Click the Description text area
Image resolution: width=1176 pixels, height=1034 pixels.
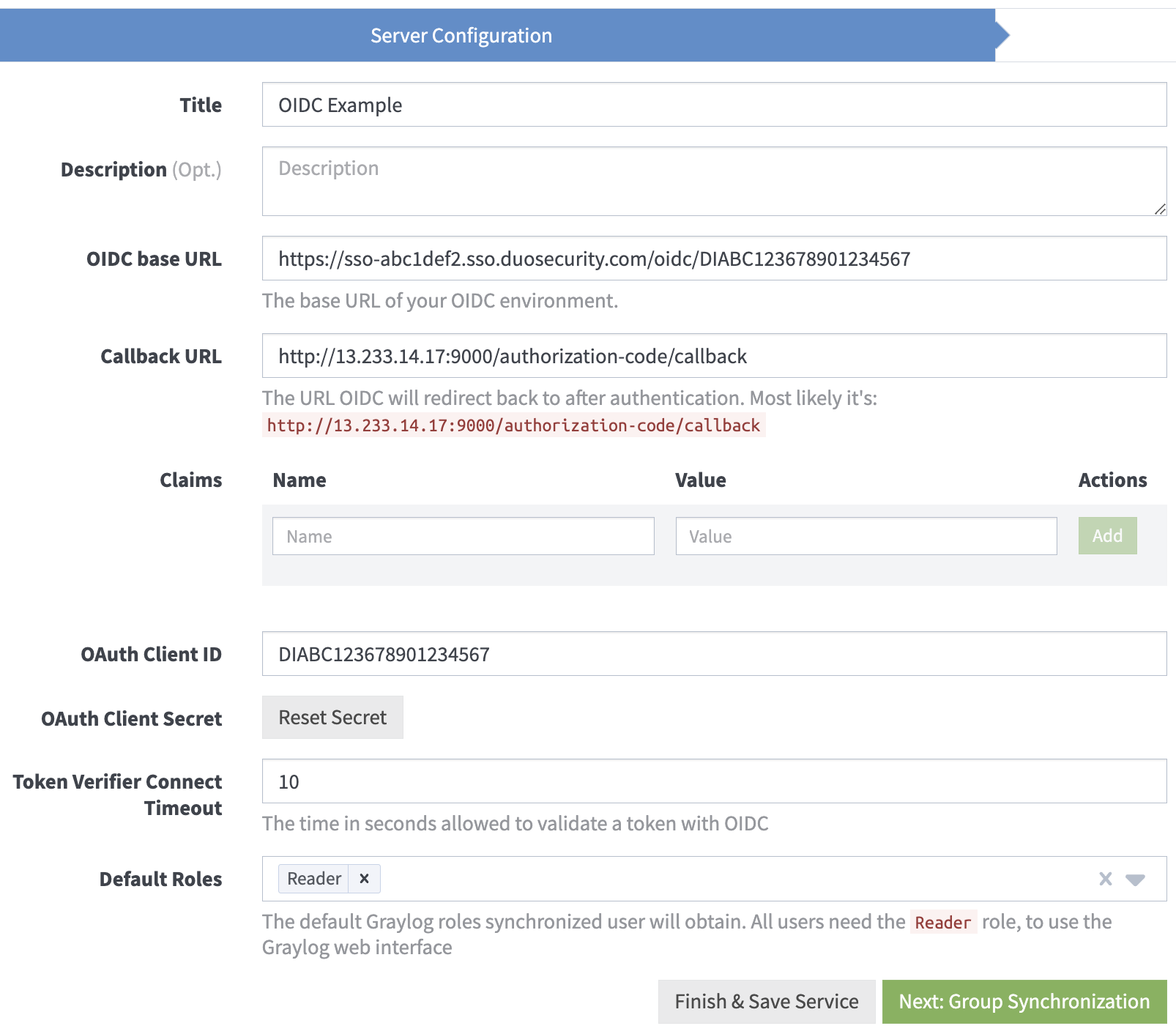click(714, 180)
